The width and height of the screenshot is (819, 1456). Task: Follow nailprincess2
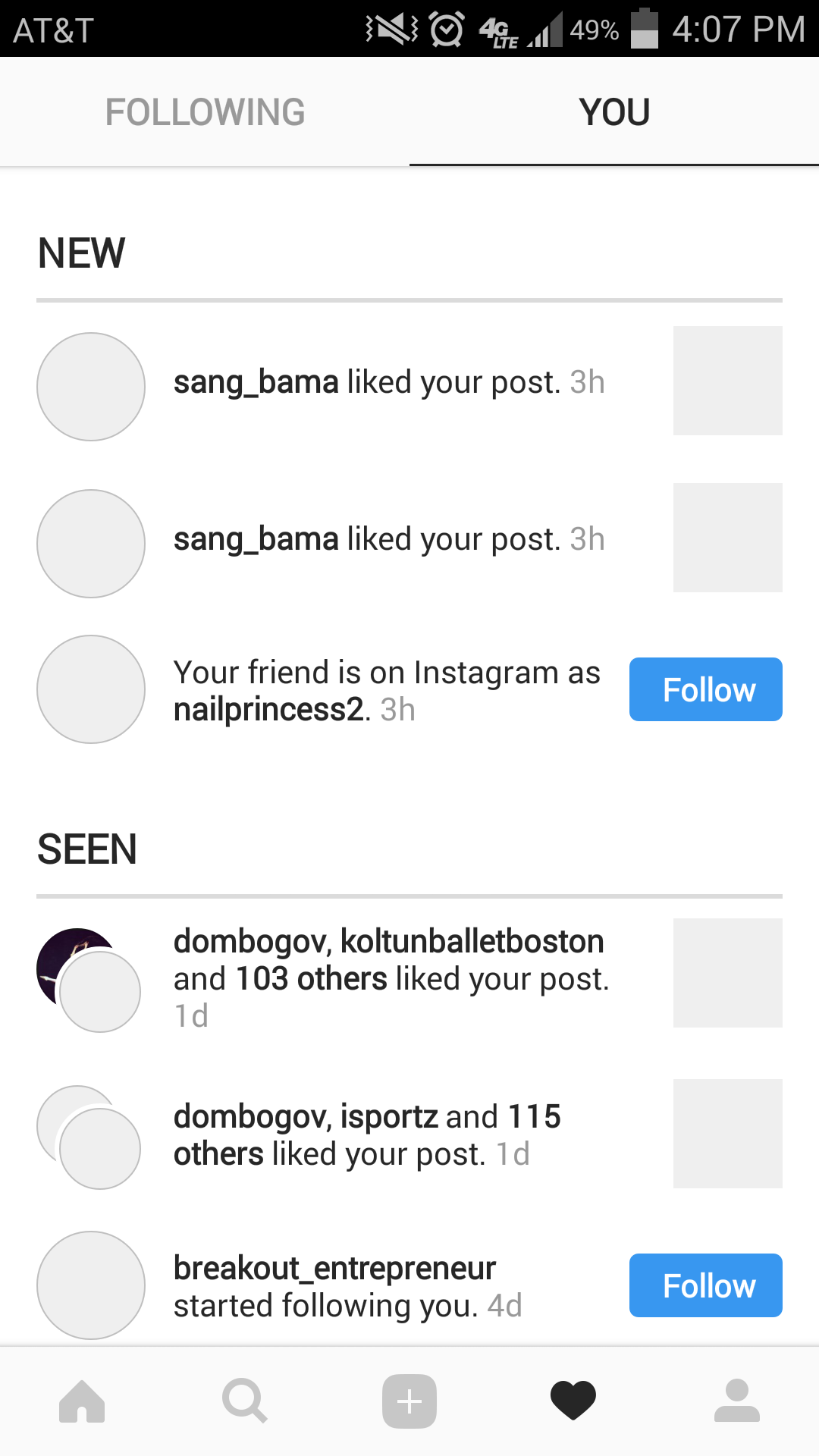point(705,689)
